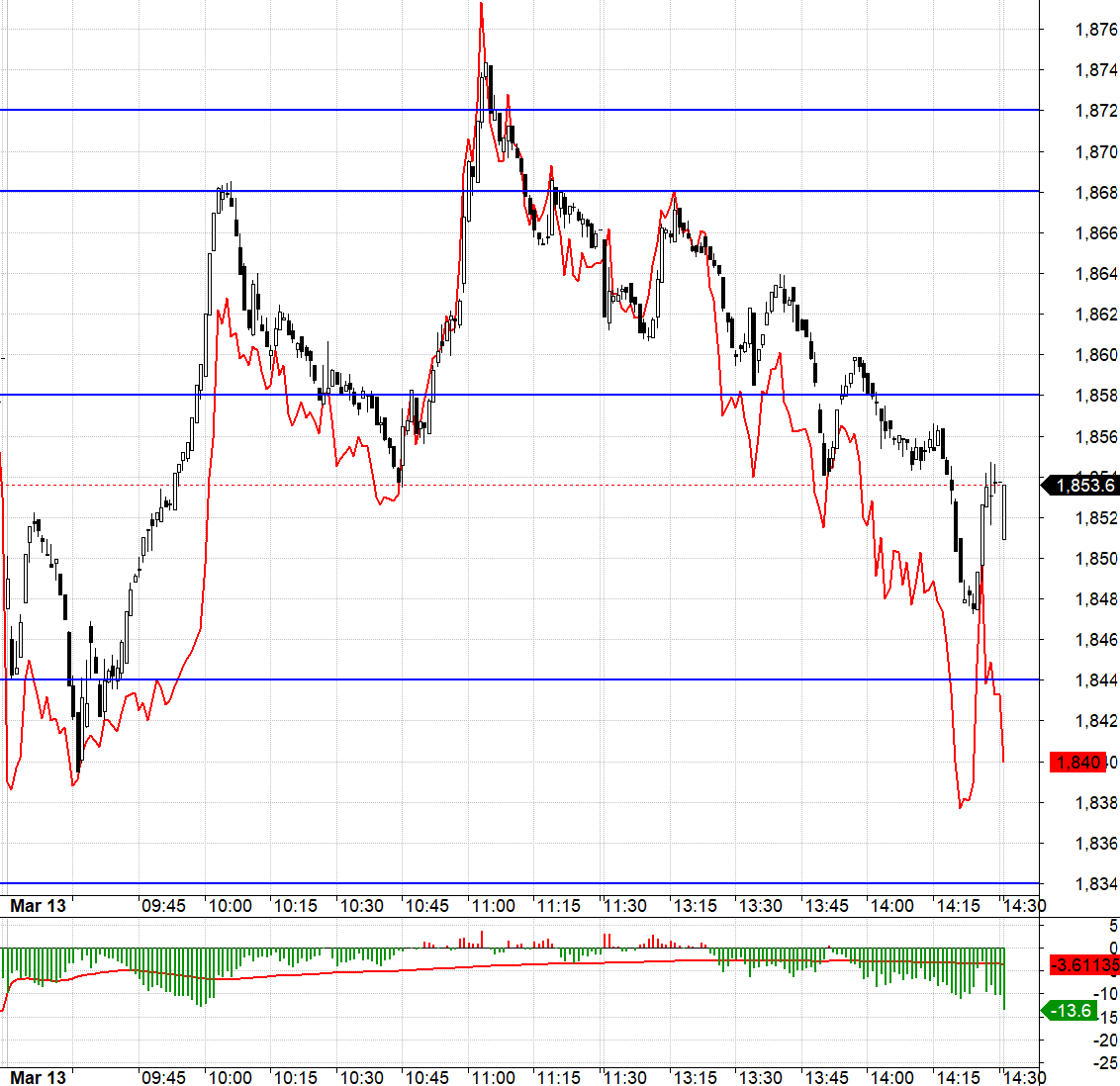Click 14:00 on the bottom indicator time axis

tap(890, 1077)
